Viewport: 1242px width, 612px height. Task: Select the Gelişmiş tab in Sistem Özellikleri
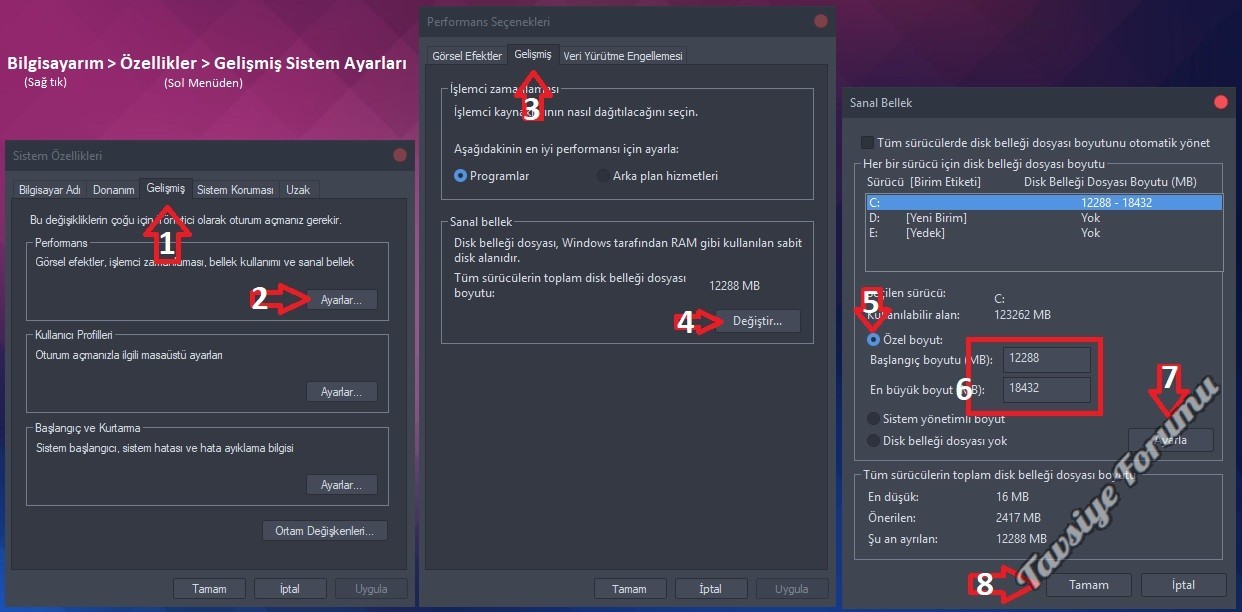click(165, 188)
